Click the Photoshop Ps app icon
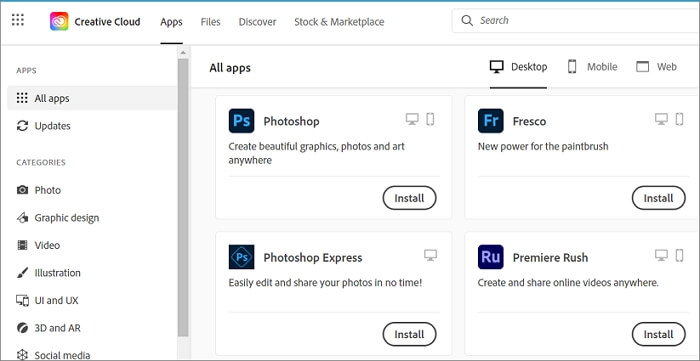The width and height of the screenshot is (700, 361). [x=242, y=121]
